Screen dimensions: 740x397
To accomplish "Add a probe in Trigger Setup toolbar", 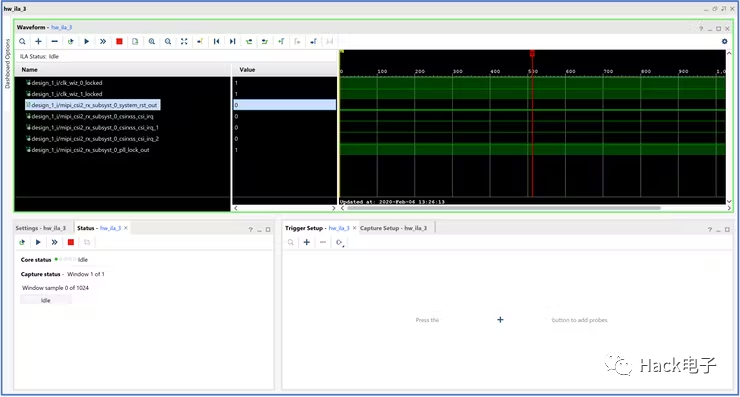I will click(x=307, y=242).
